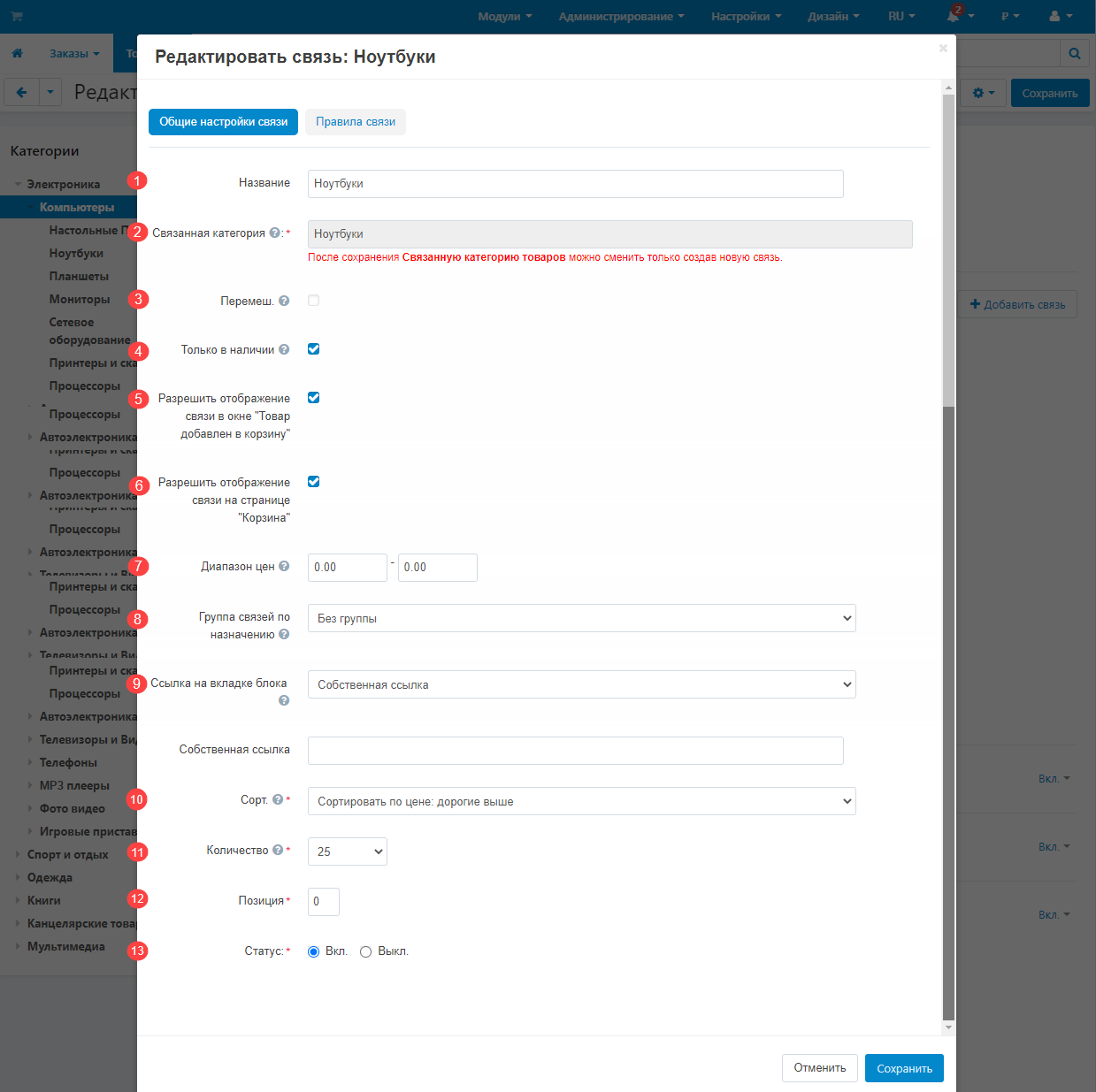Open the dropdown arrow beside back button
This screenshot has width=1096, height=1092.
[50, 92]
